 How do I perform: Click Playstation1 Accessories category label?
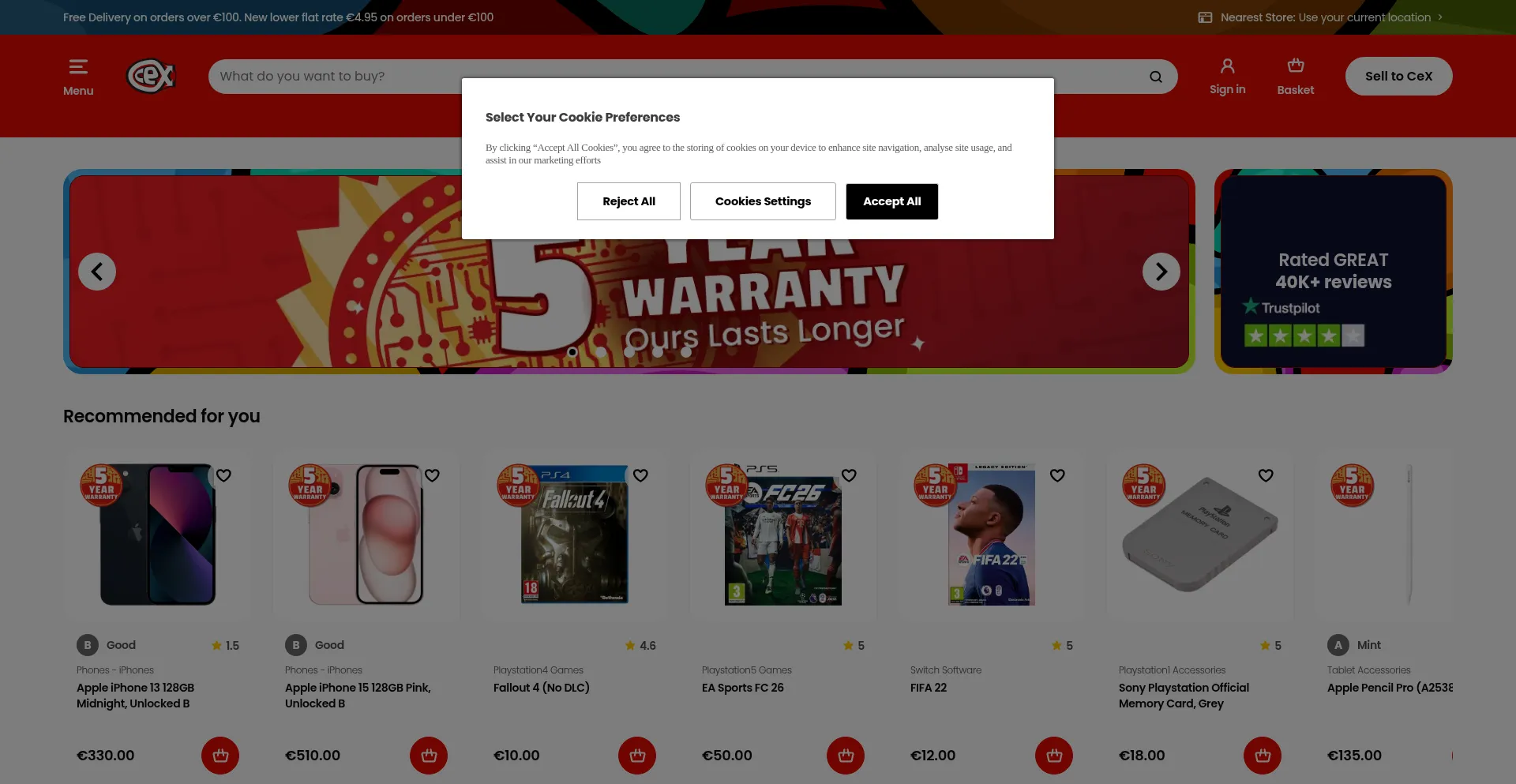click(1173, 670)
